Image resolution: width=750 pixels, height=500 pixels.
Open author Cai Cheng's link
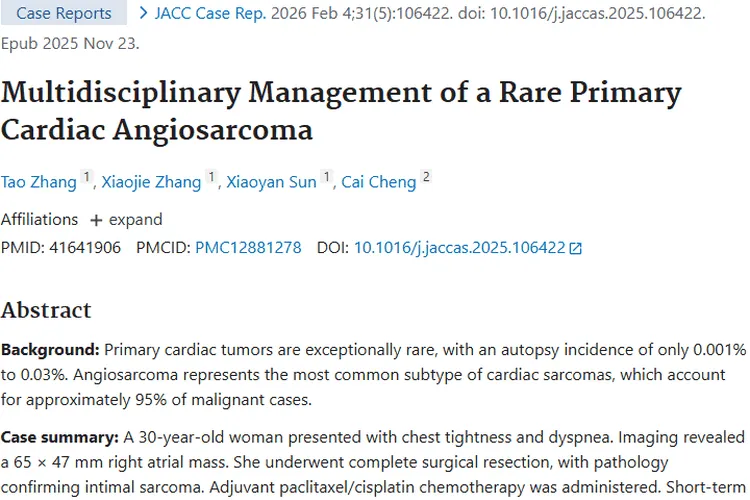(x=379, y=181)
